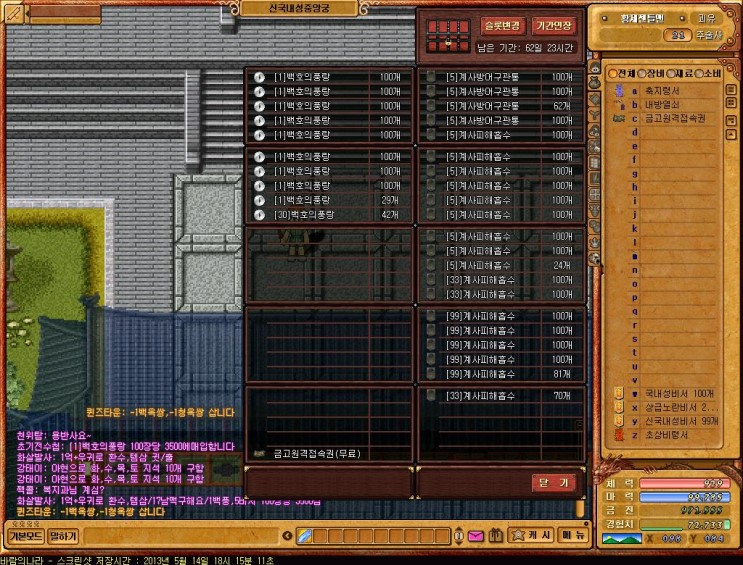Click the feather quill icon in the bottom bar
Image resolution: width=743 pixels, height=565 pixels.
(x=304, y=537)
